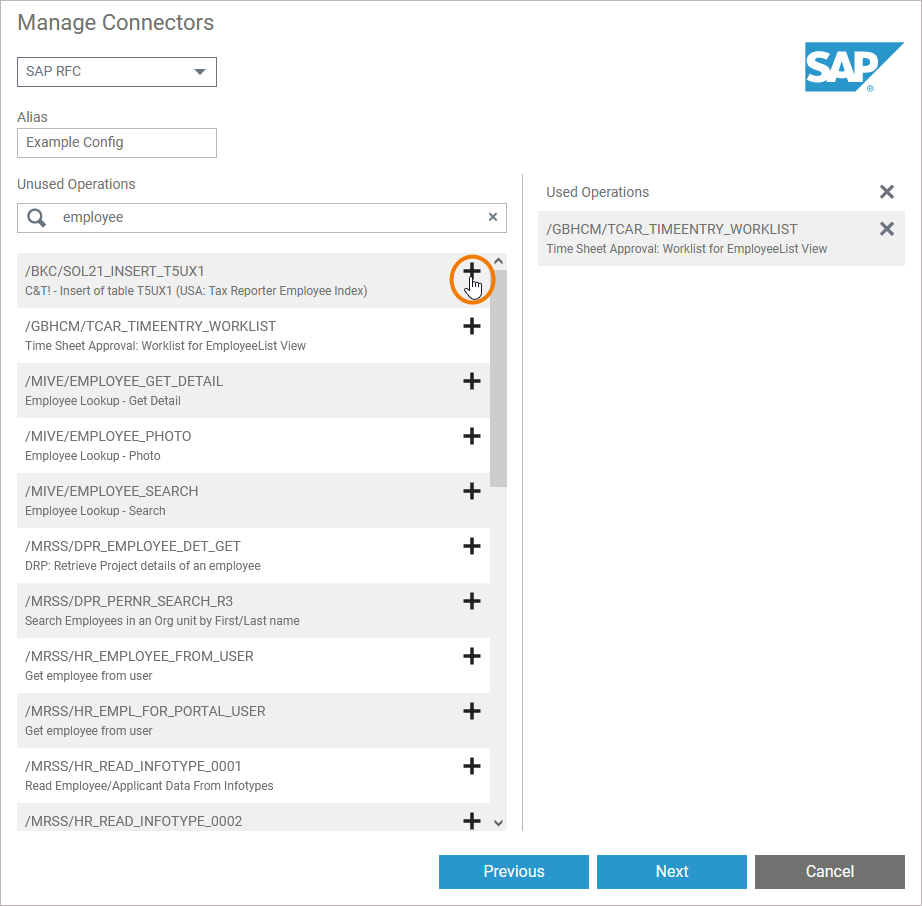Add /MIVE/EMPLOYEE_GET_DETAIL operation
The height and width of the screenshot is (906, 922).
tap(472, 381)
